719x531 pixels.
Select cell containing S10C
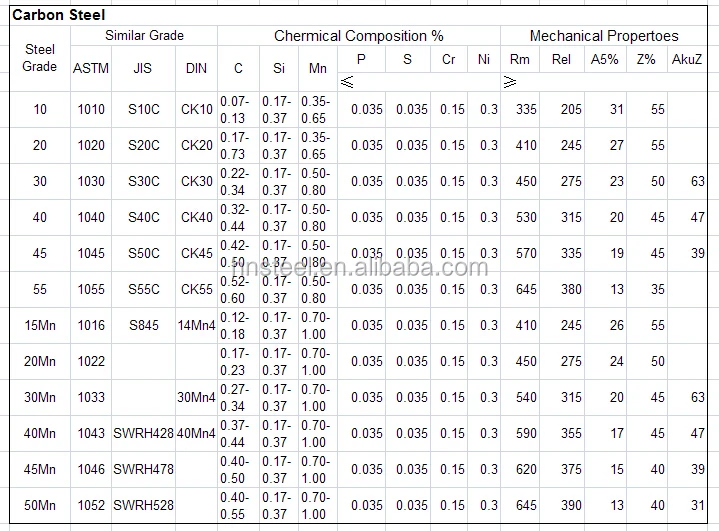pos(143,110)
